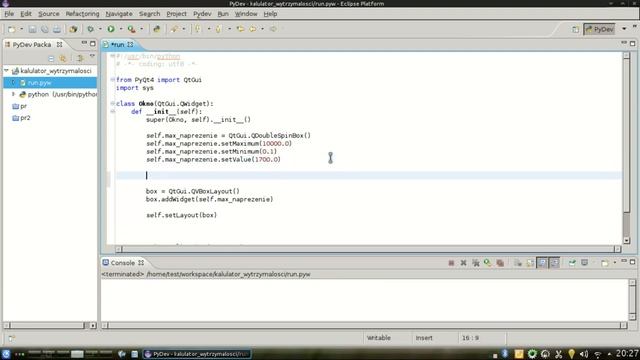
Task: Click Remove Launch X icon in Console
Action: click(463, 263)
